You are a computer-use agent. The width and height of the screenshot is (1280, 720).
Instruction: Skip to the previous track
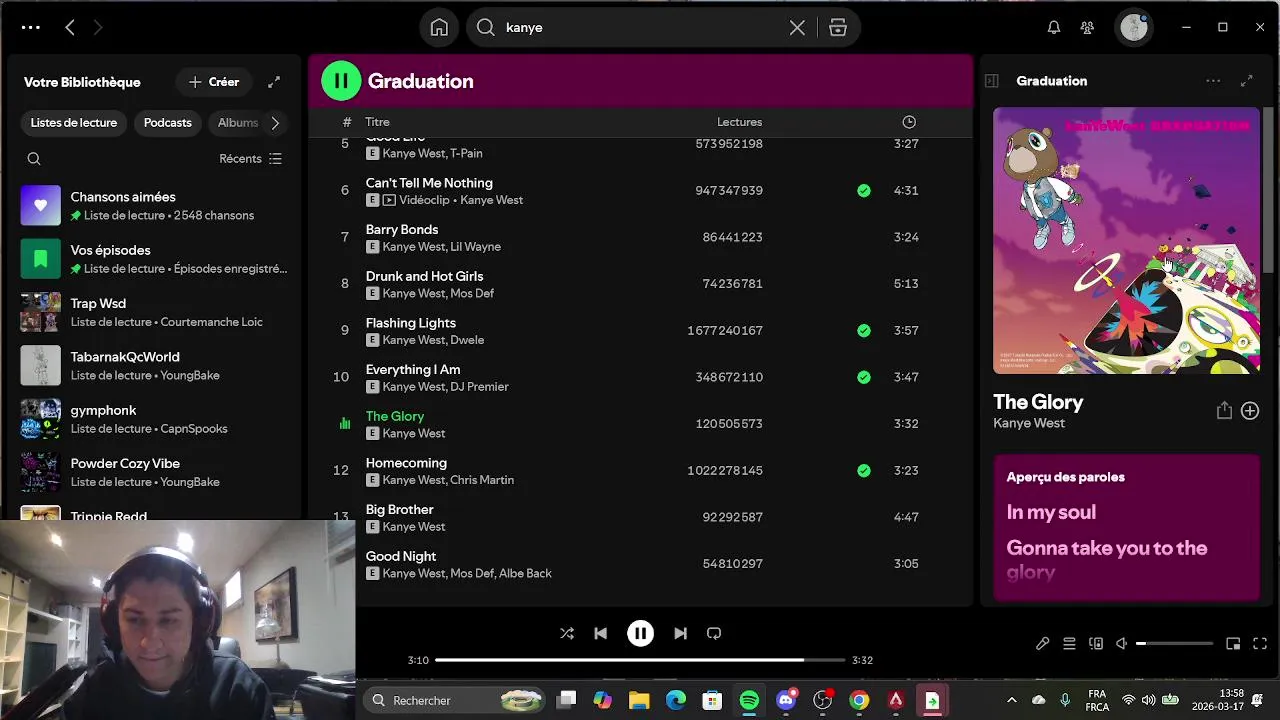click(x=600, y=633)
